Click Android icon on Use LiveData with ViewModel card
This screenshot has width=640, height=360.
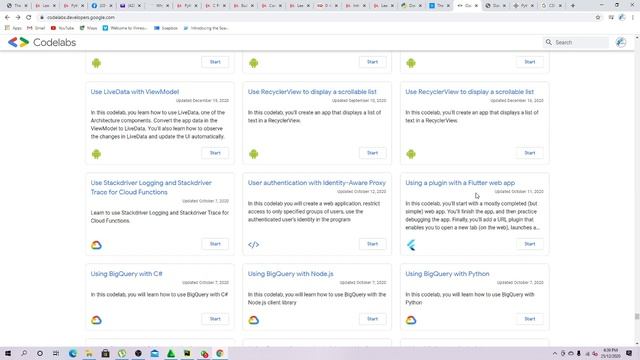96,154
